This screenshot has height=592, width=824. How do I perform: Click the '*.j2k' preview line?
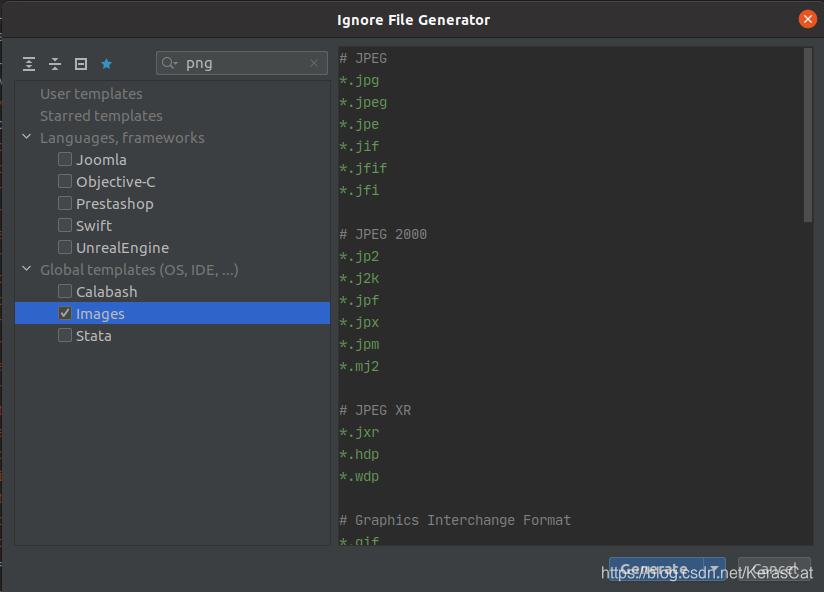click(359, 278)
